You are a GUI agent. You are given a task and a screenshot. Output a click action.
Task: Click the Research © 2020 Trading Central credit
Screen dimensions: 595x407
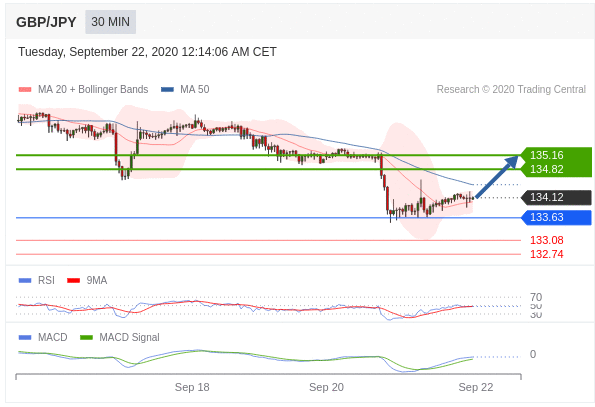point(511,90)
